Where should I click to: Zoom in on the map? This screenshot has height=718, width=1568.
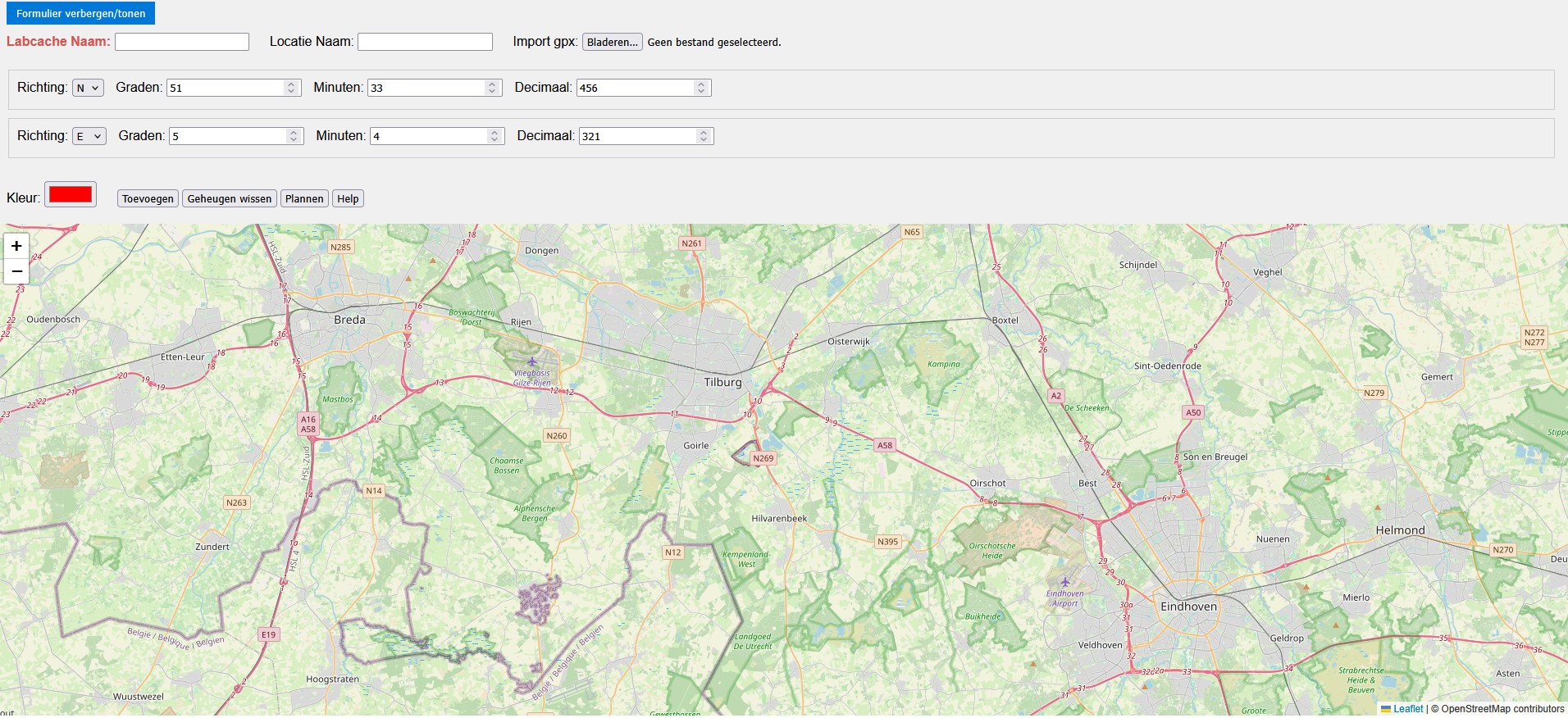point(16,246)
